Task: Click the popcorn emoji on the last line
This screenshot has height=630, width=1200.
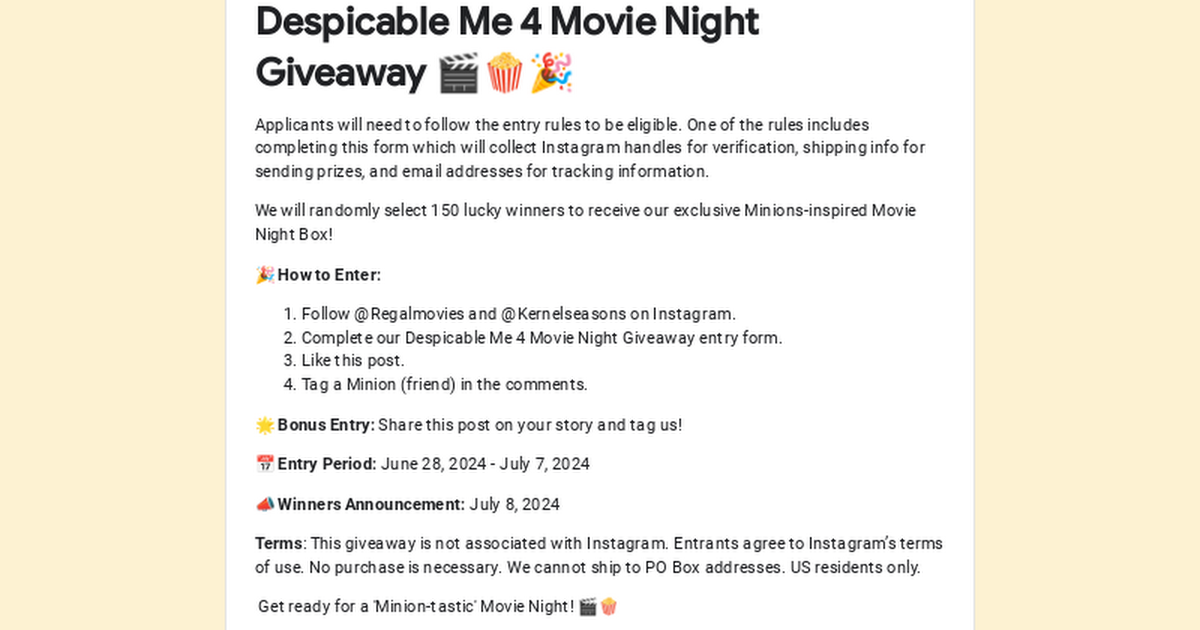Action: pyautogui.click(x=608, y=606)
